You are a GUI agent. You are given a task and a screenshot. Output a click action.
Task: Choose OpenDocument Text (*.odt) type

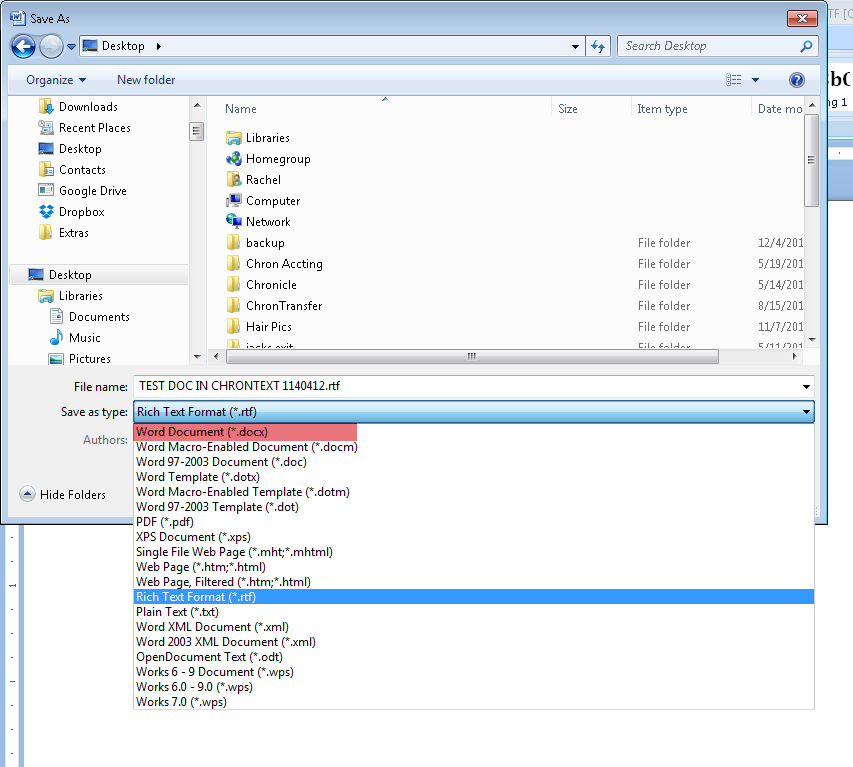click(x=474, y=657)
